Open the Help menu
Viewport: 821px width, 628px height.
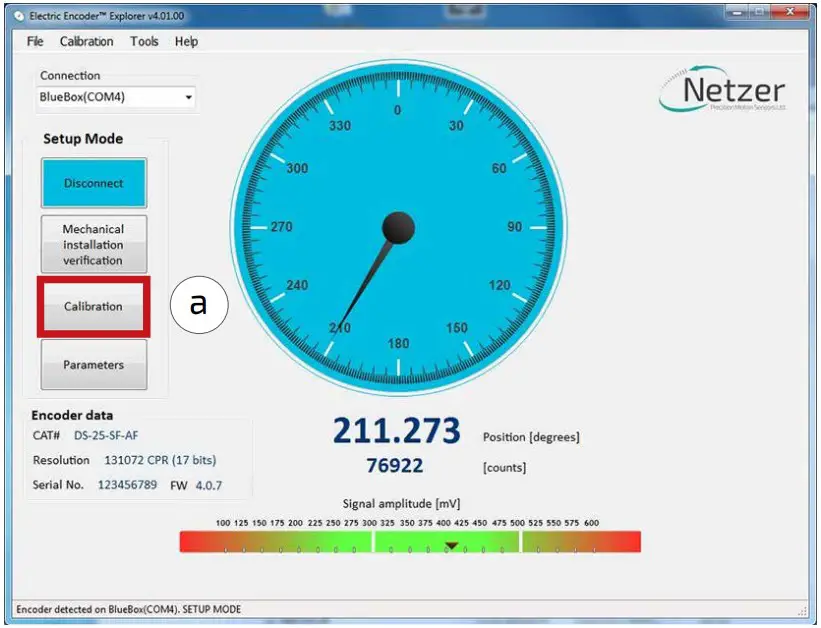tap(186, 41)
